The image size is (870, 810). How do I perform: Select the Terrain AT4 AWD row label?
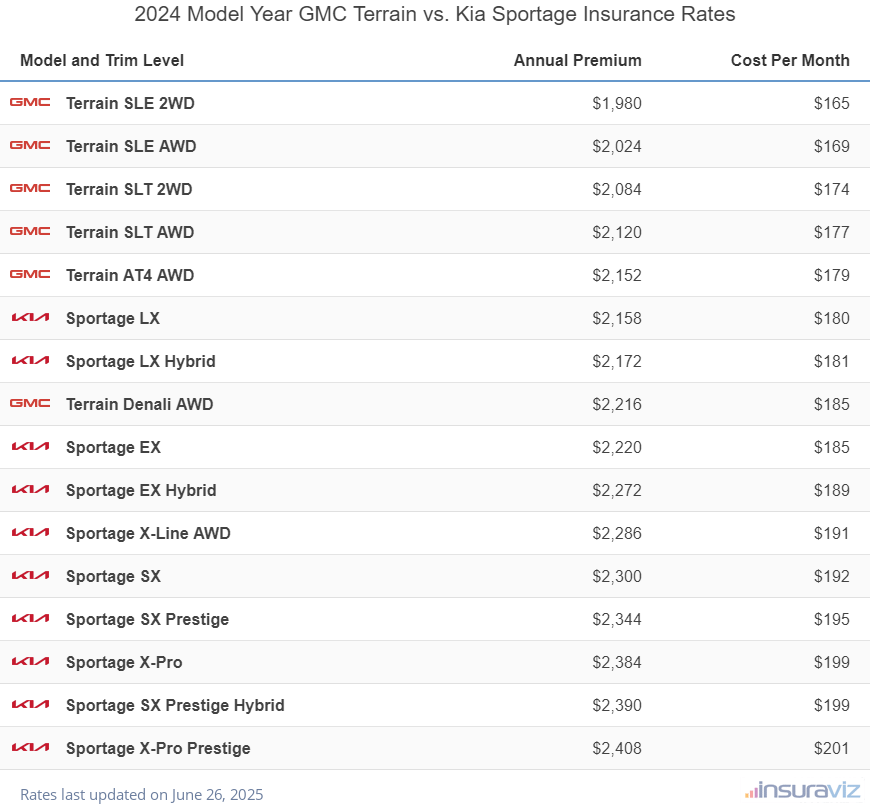tap(130, 275)
